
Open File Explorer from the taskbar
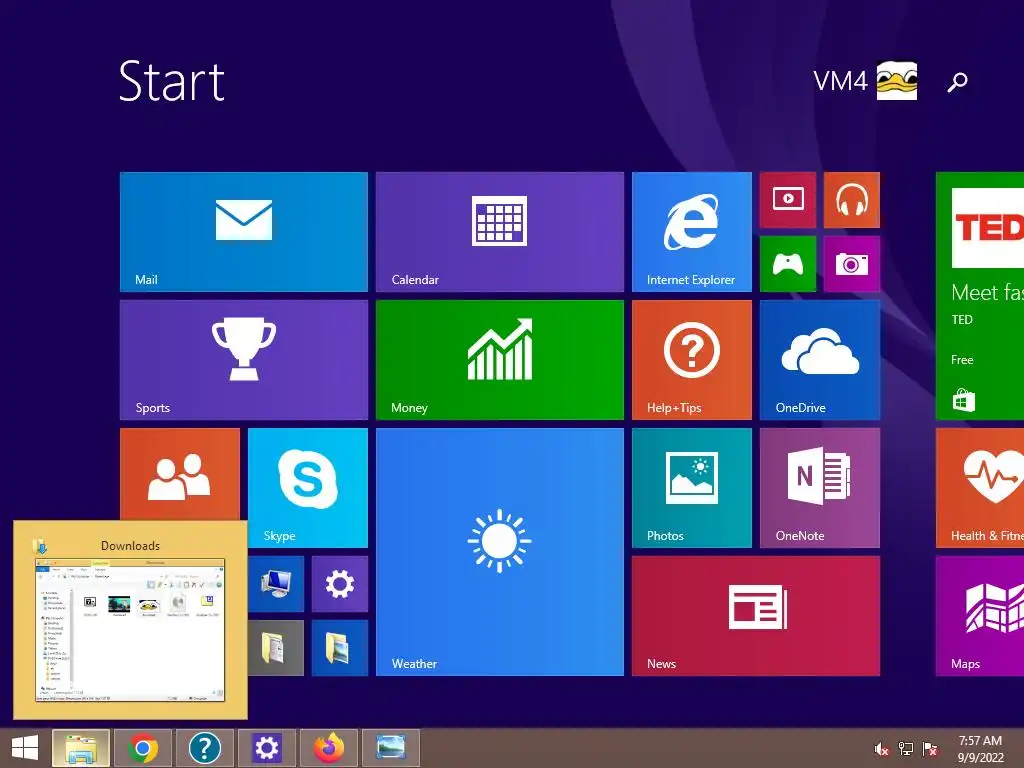(81, 748)
